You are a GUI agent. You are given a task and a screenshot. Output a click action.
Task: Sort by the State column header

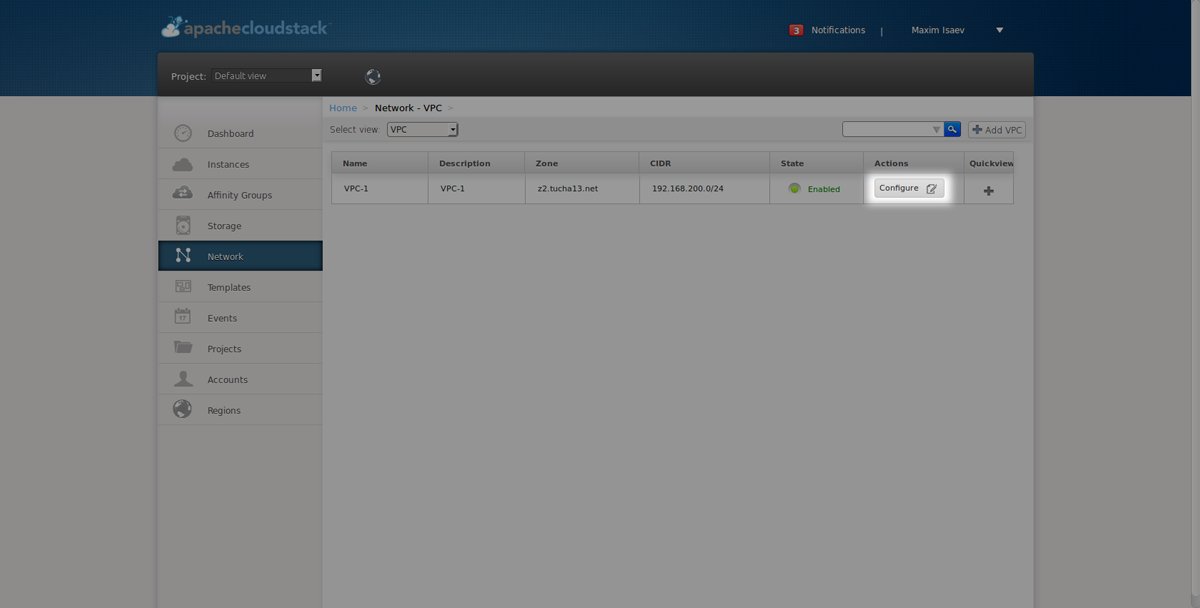[x=816, y=163]
